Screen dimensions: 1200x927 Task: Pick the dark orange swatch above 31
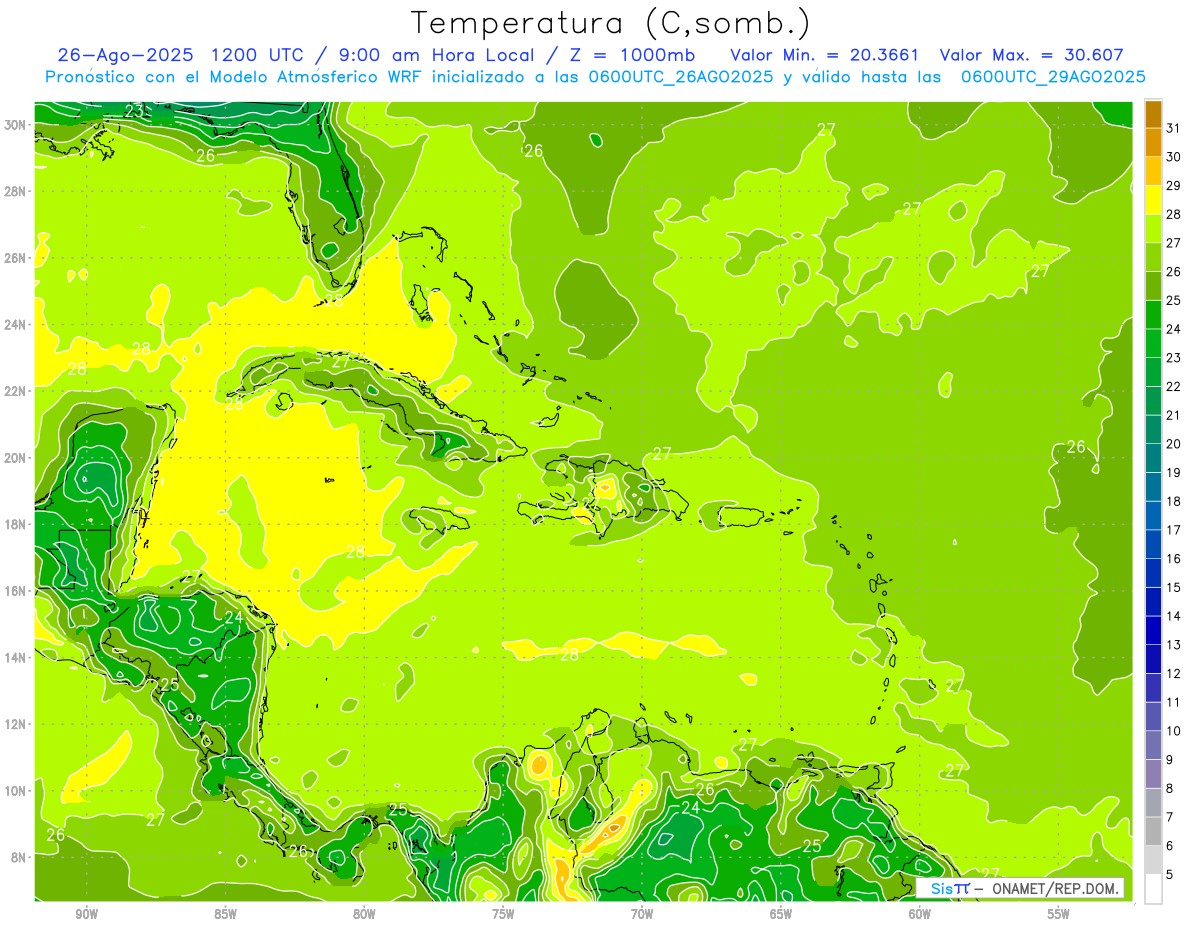(x=1153, y=114)
